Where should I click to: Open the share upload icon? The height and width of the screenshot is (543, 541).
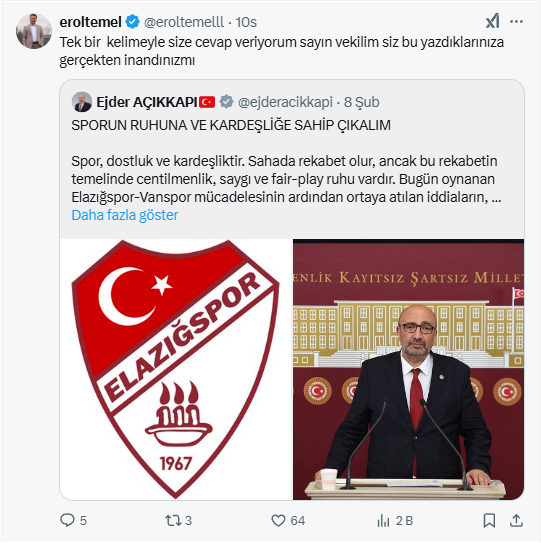coord(516,520)
